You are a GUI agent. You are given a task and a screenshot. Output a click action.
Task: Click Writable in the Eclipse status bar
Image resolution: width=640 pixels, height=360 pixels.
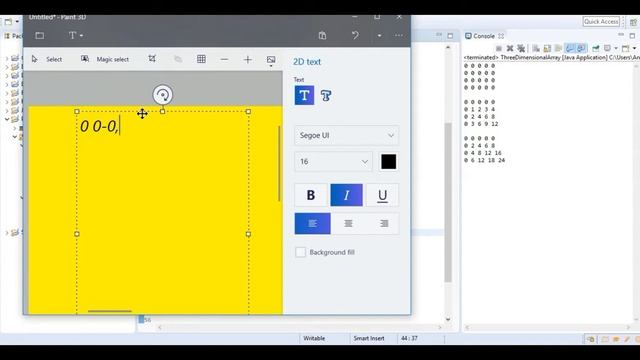314,338
